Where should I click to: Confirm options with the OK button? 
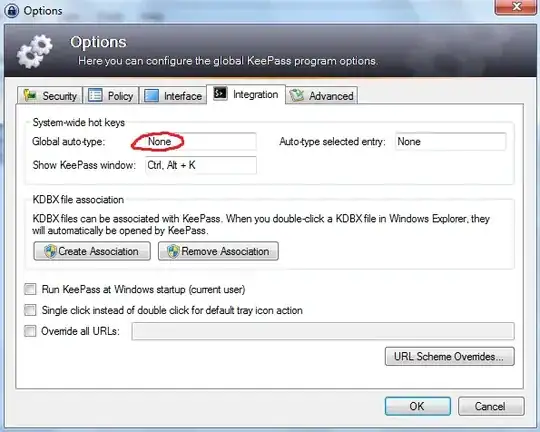pos(417,406)
